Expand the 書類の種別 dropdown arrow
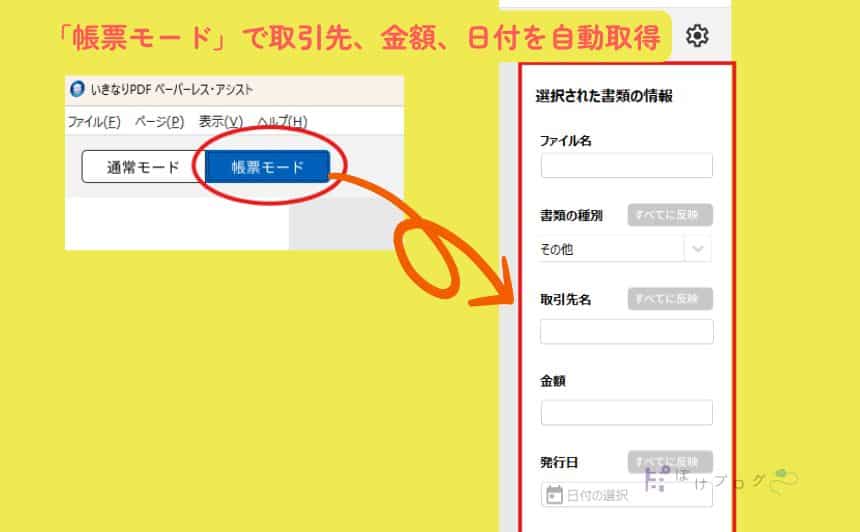 698,249
